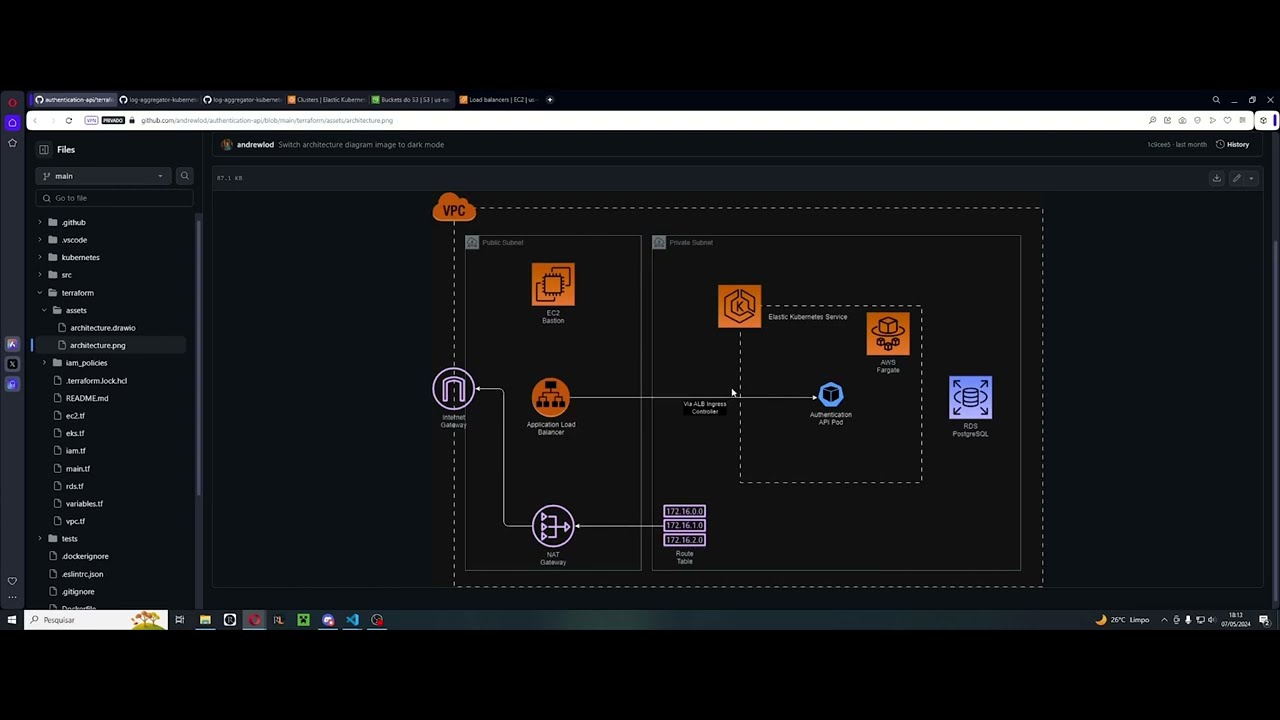Click the snapshot camera icon in address bar
The image size is (1280, 720).
[x=1182, y=120]
